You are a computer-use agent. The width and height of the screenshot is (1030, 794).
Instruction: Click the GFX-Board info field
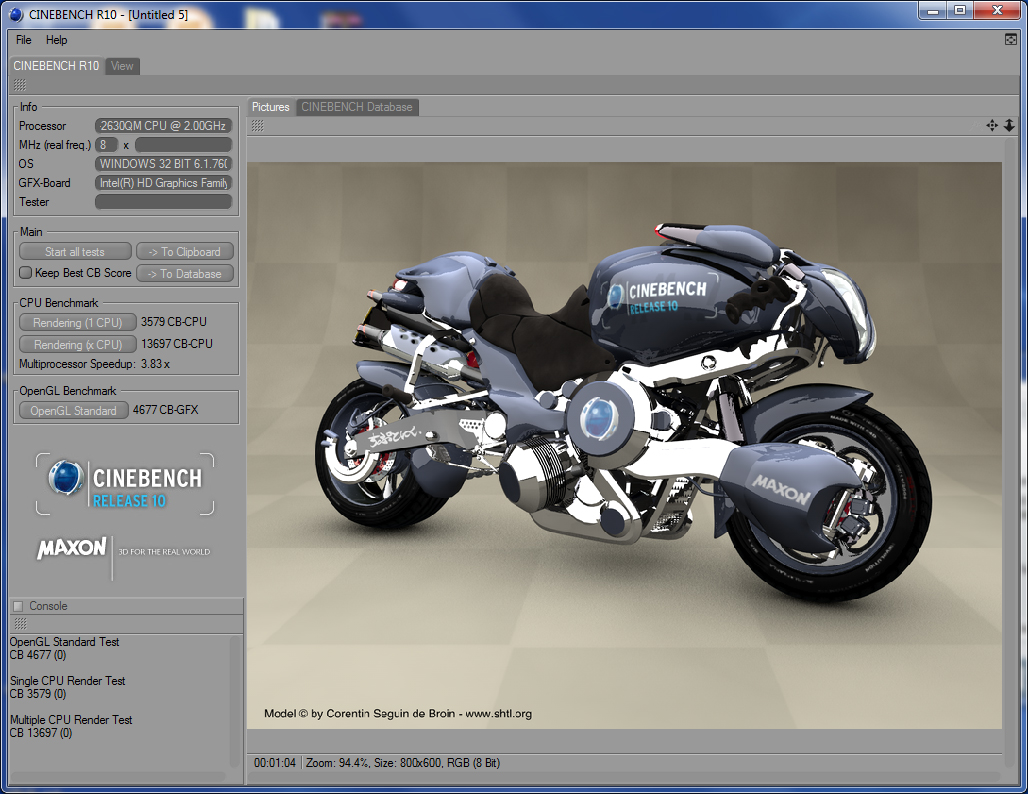click(x=164, y=183)
